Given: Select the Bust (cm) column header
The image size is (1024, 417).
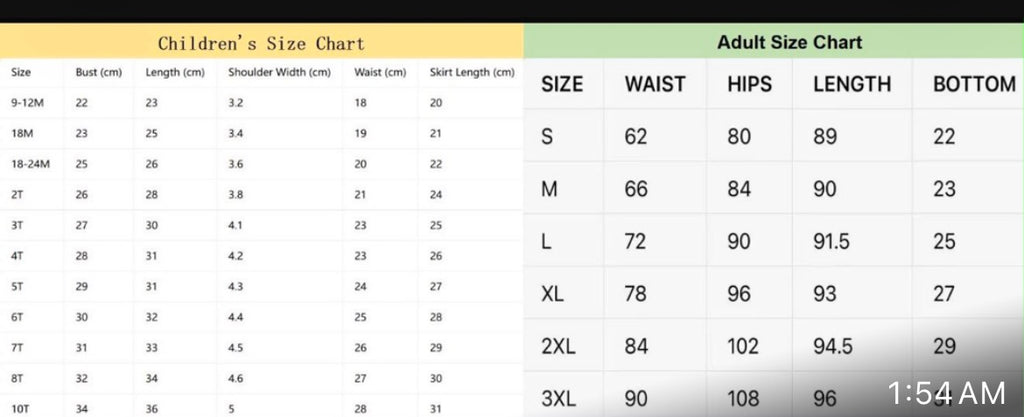Looking at the screenshot, I should tap(99, 72).
